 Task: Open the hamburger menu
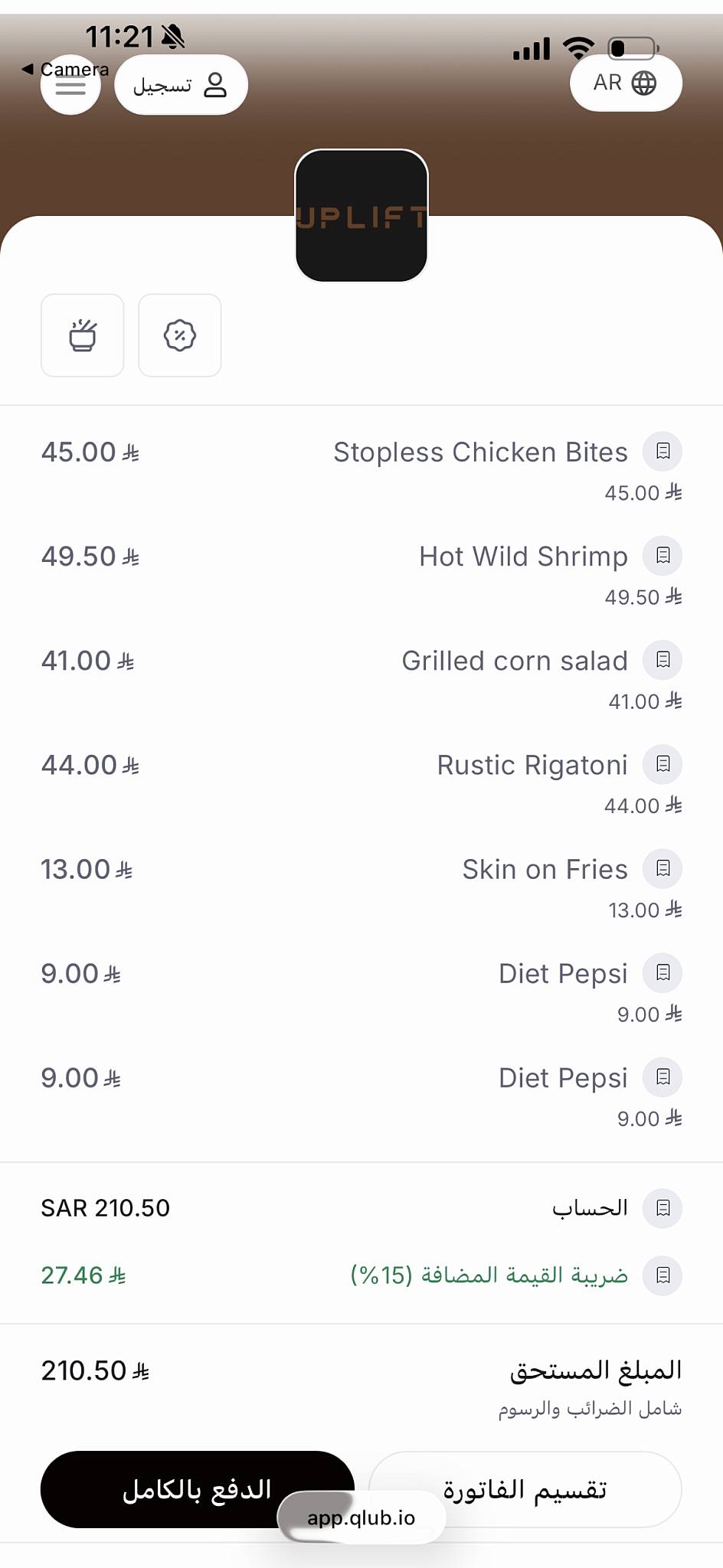coord(70,85)
